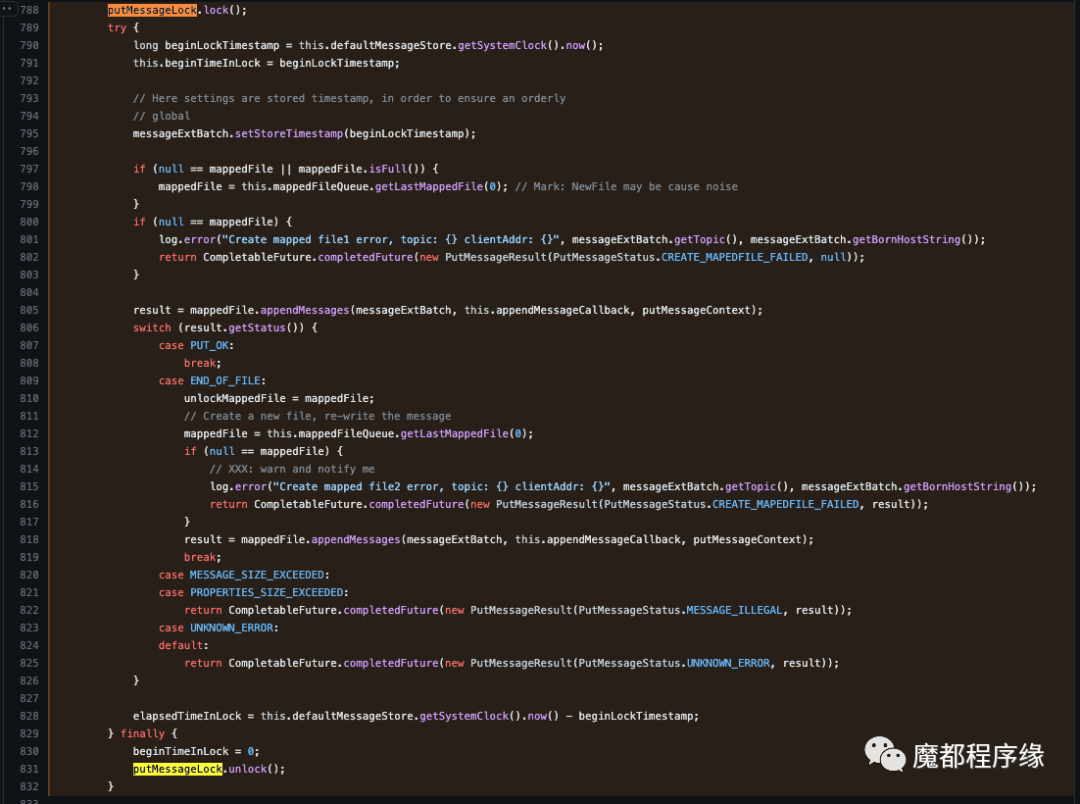The width and height of the screenshot is (1080, 804).
Task: Click the 'default' keyword on line 824
Action: 180,646
